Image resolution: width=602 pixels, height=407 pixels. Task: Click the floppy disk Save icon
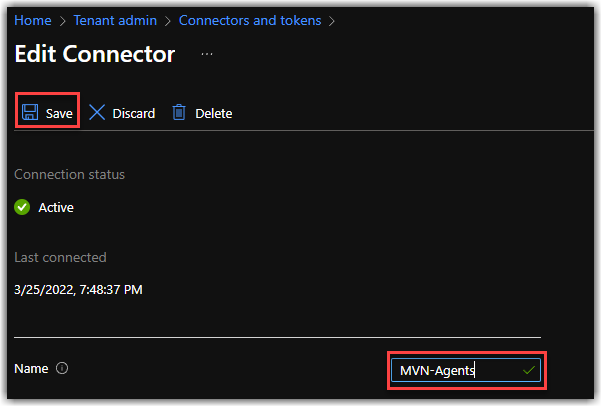pyautogui.click(x=30, y=112)
